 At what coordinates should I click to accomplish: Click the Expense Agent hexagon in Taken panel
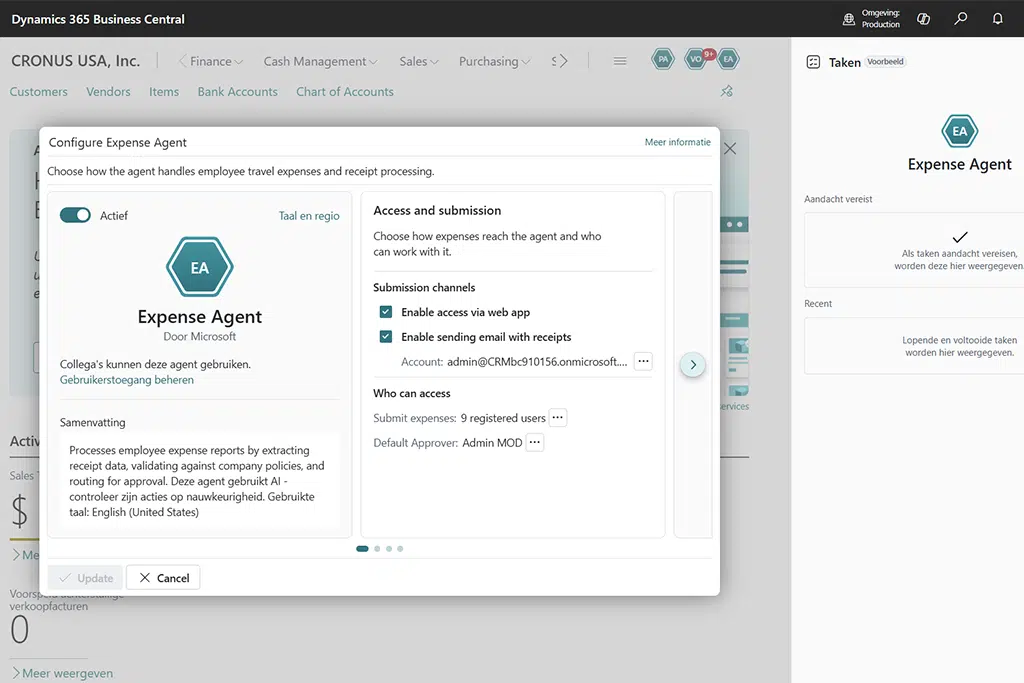pyautogui.click(x=959, y=131)
